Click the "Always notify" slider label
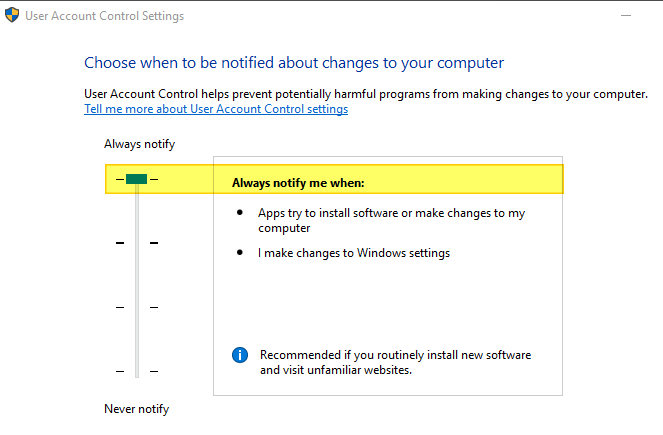Viewport: 663px width, 435px height. 139,144
